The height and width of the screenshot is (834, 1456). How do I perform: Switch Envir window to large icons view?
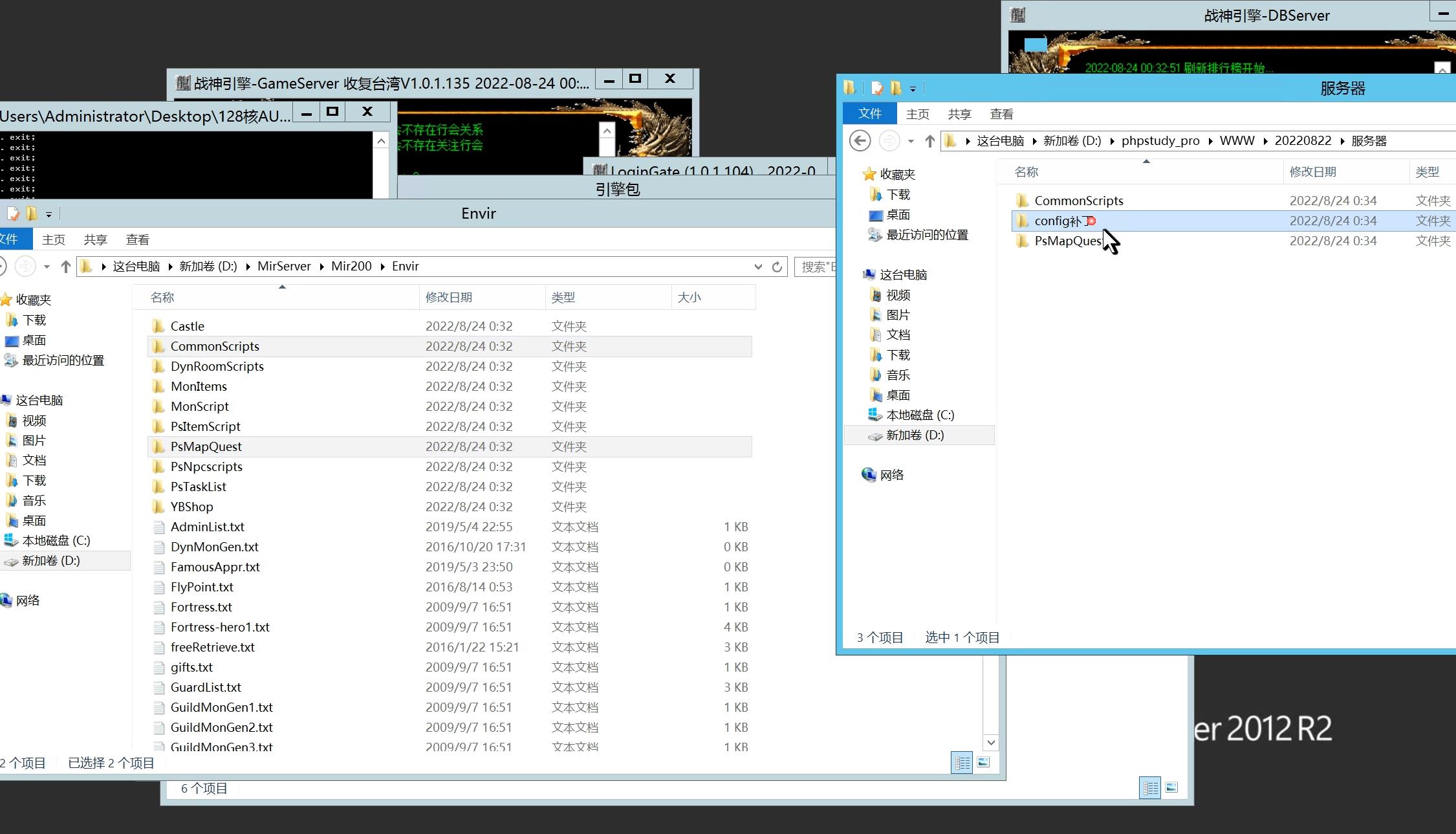(x=983, y=762)
